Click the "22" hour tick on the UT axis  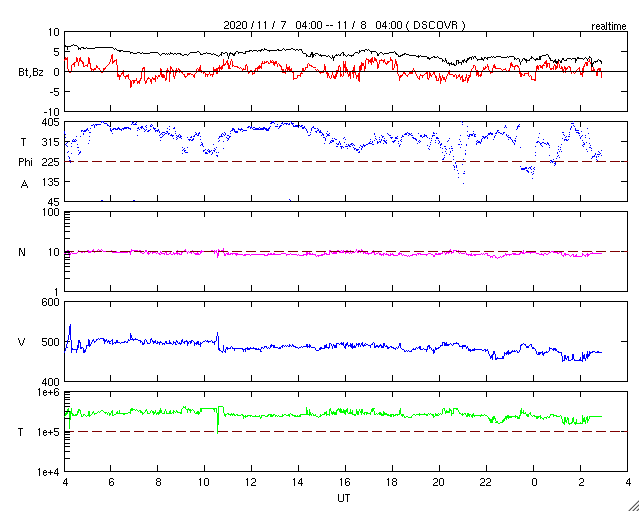click(x=486, y=483)
